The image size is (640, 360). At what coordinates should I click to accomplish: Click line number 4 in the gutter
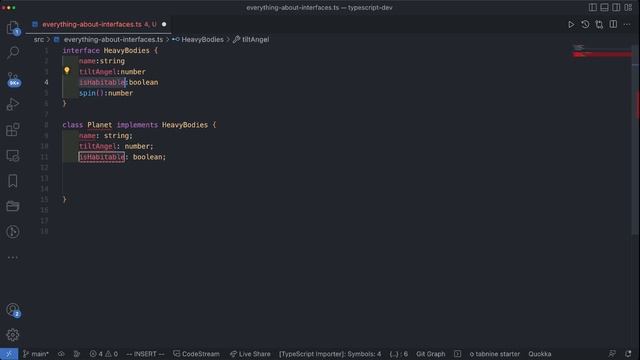pyautogui.click(x=46, y=82)
